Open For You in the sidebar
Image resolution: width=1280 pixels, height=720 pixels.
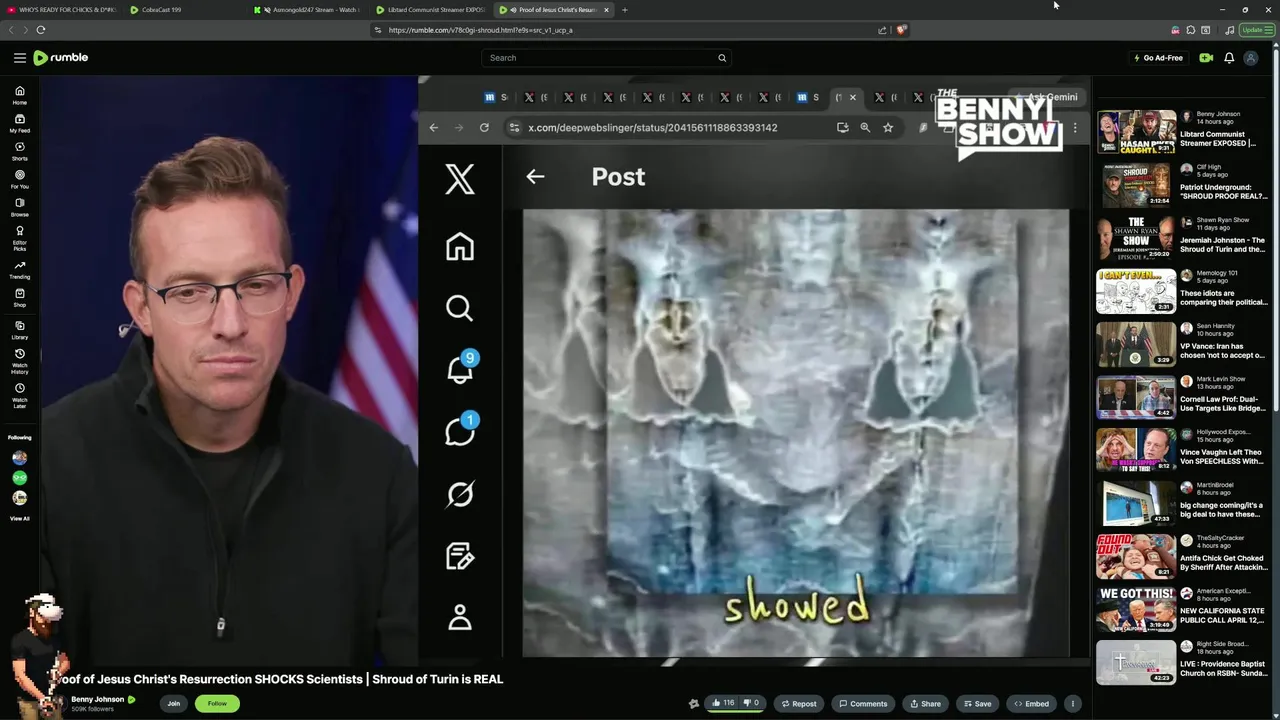(19, 179)
